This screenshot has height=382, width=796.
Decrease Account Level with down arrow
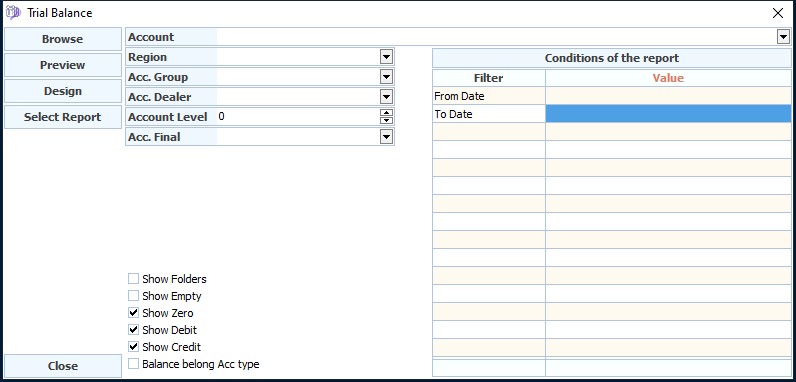[386, 120]
